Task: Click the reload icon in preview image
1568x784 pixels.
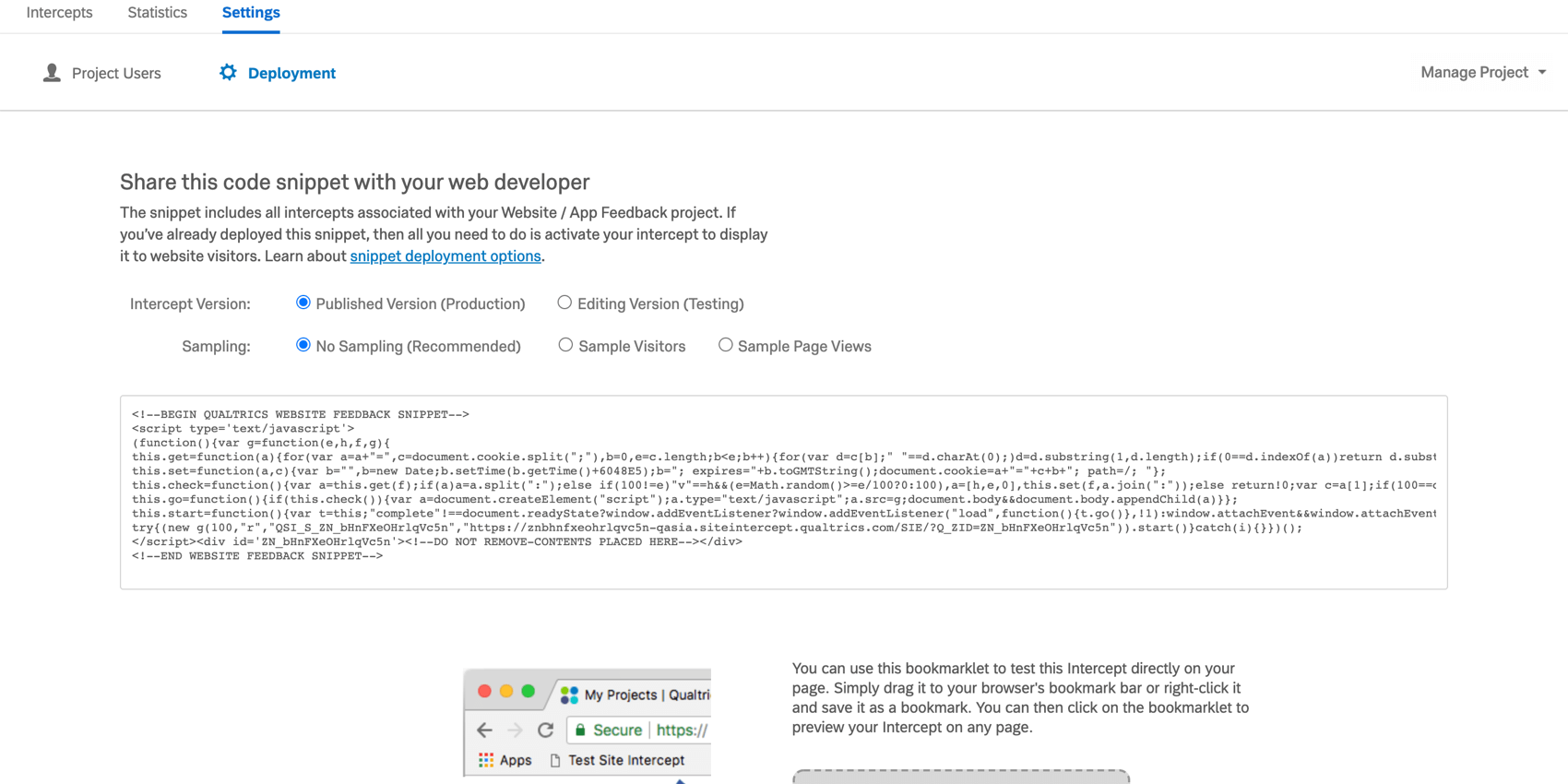Action: click(545, 731)
